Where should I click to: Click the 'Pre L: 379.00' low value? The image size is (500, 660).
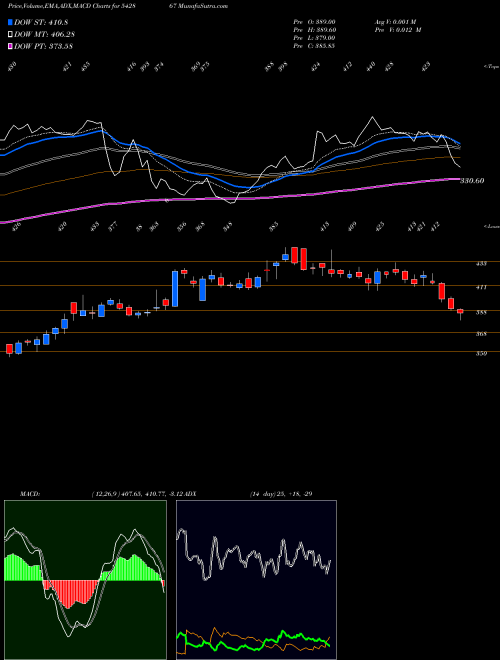(x=314, y=38)
